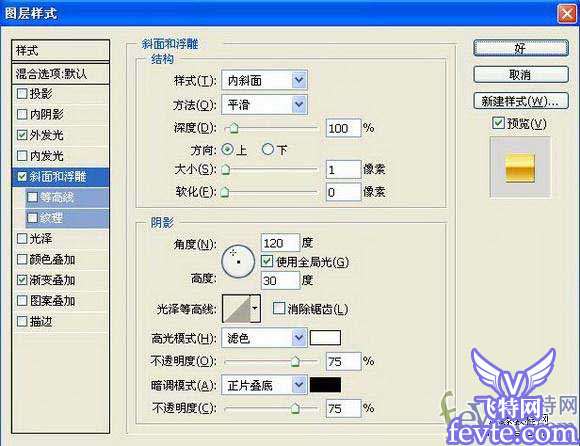Screen dimensions: 580x446
Task: Click the black shadow color swatch
Action: [325, 385]
